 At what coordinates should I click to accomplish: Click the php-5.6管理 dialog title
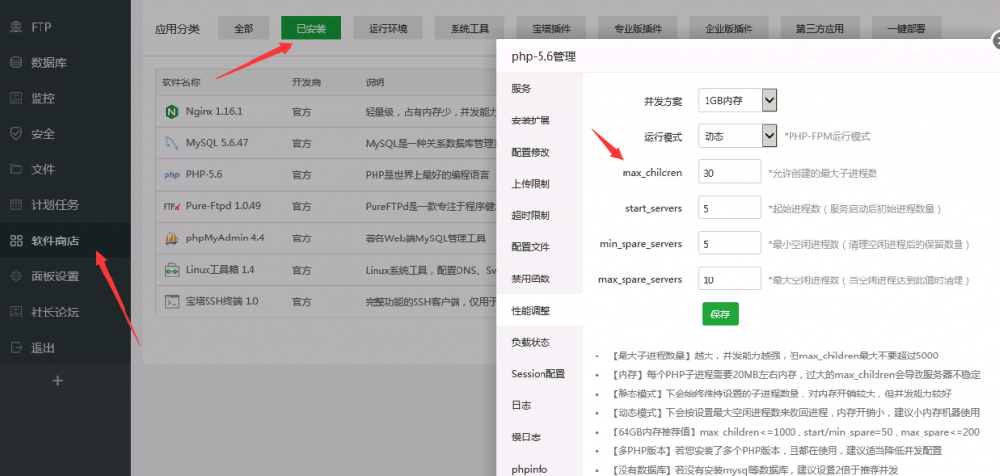[x=543, y=57]
